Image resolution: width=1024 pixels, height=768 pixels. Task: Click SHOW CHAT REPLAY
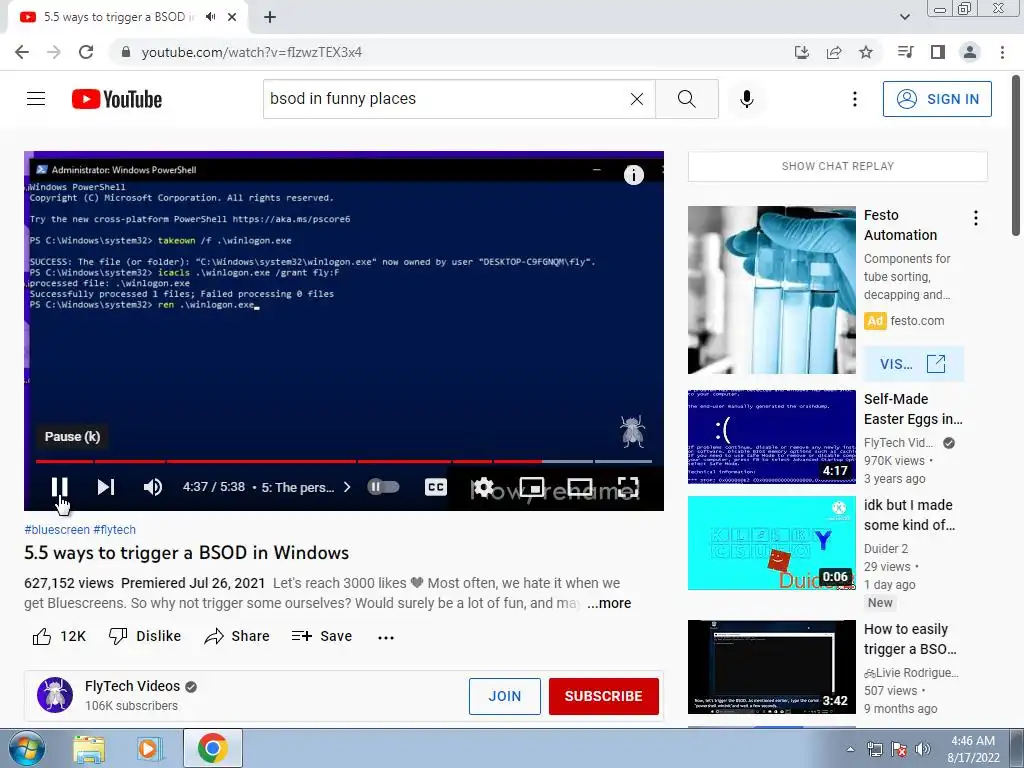(838, 166)
